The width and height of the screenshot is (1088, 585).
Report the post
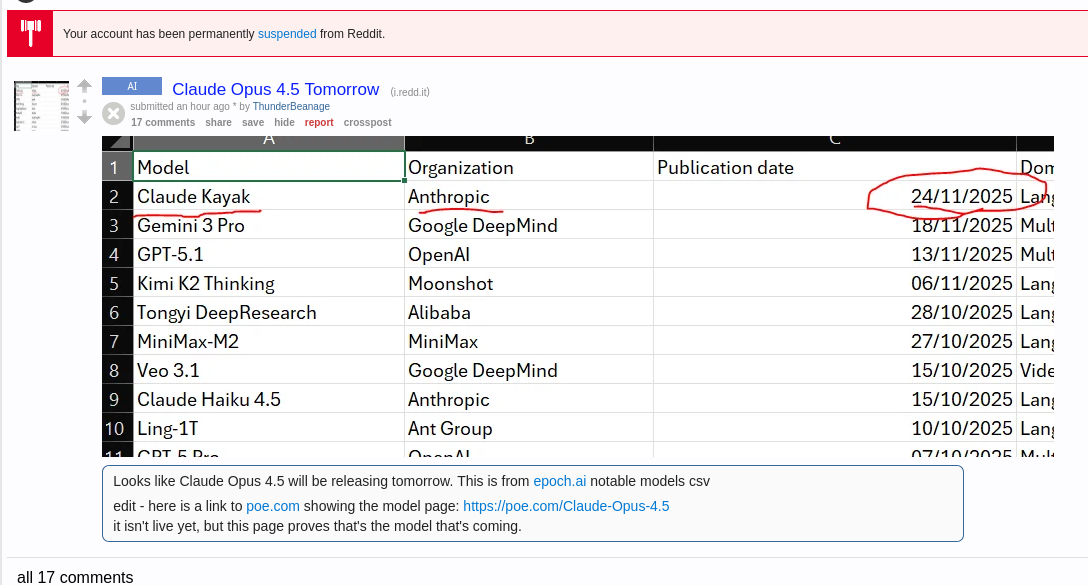319,122
